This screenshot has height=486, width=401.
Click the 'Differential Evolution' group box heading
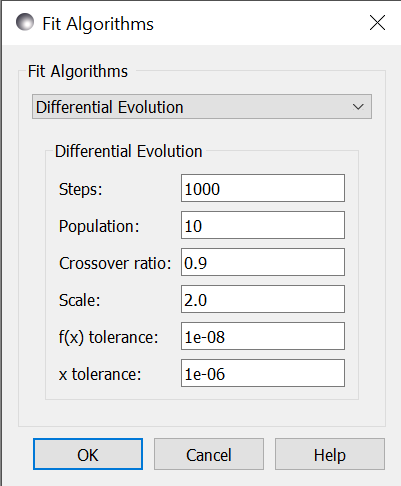pos(129,151)
